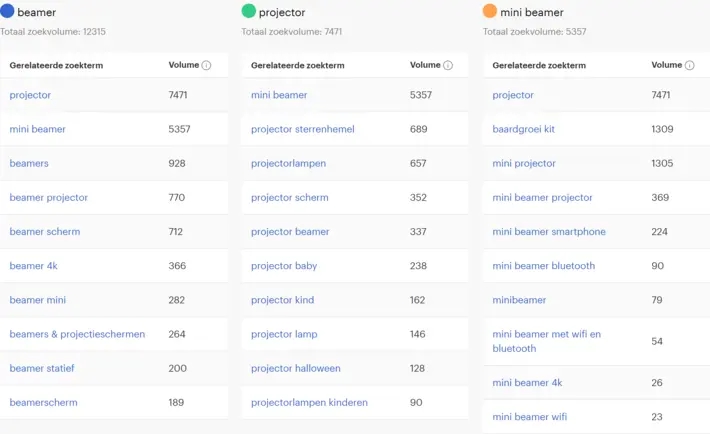Select the 'beamer scherm' link
Viewport: 710px width, 434px height.
pyautogui.click(x=45, y=231)
